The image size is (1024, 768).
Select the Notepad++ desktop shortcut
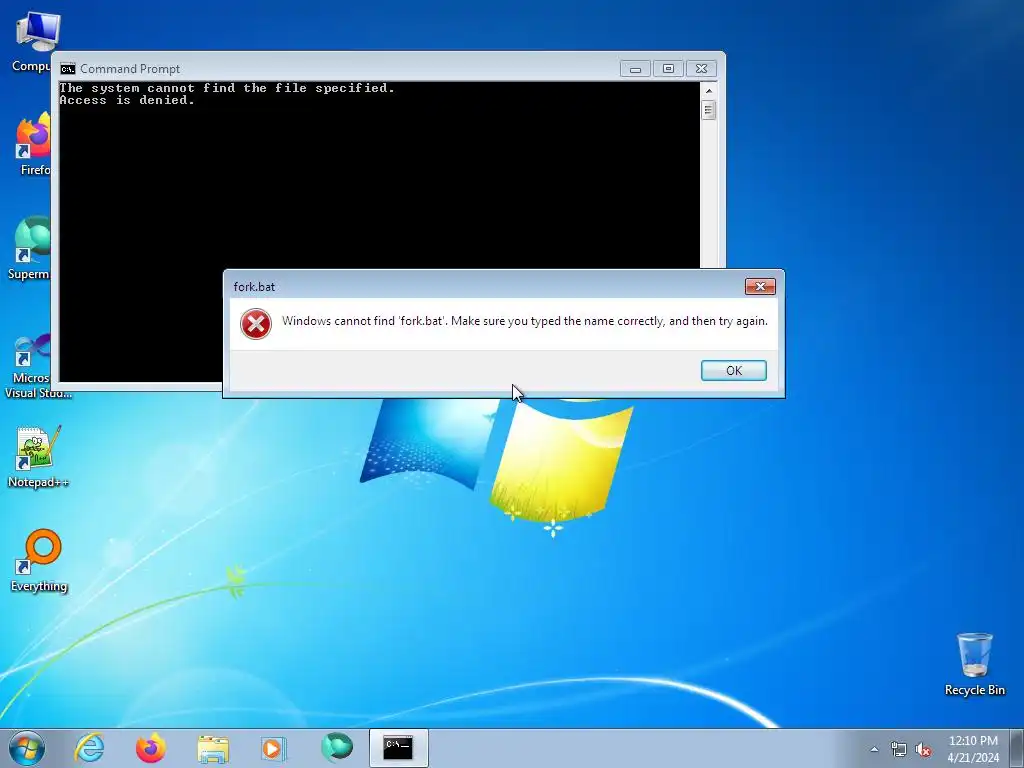pyautogui.click(x=38, y=457)
